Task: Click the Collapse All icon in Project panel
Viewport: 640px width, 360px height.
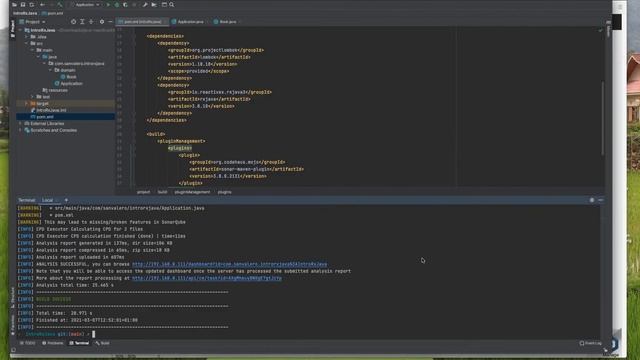Action: click(x=91, y=22)
